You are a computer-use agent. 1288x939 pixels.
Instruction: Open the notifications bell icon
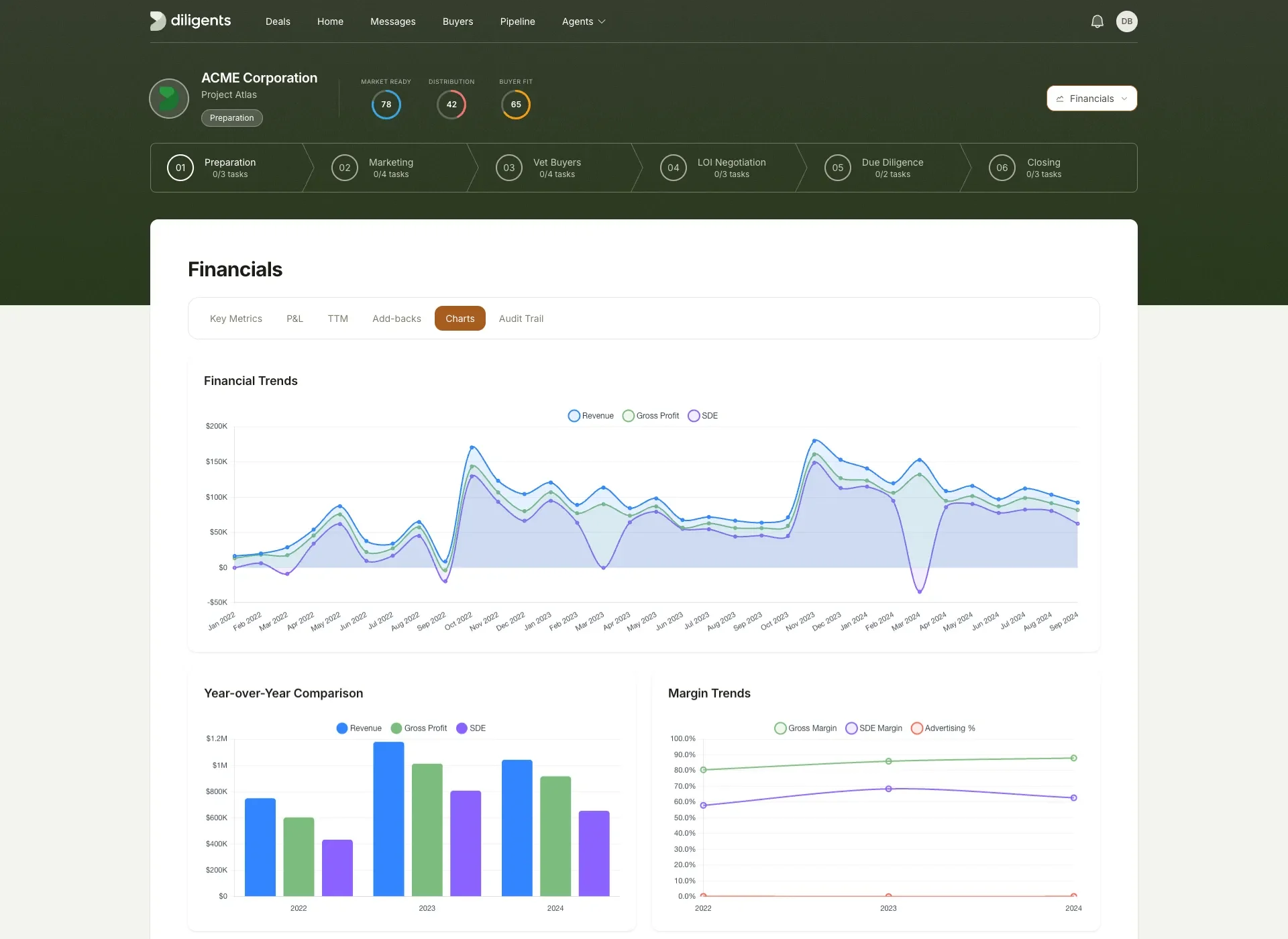(x=1097, y=21)
